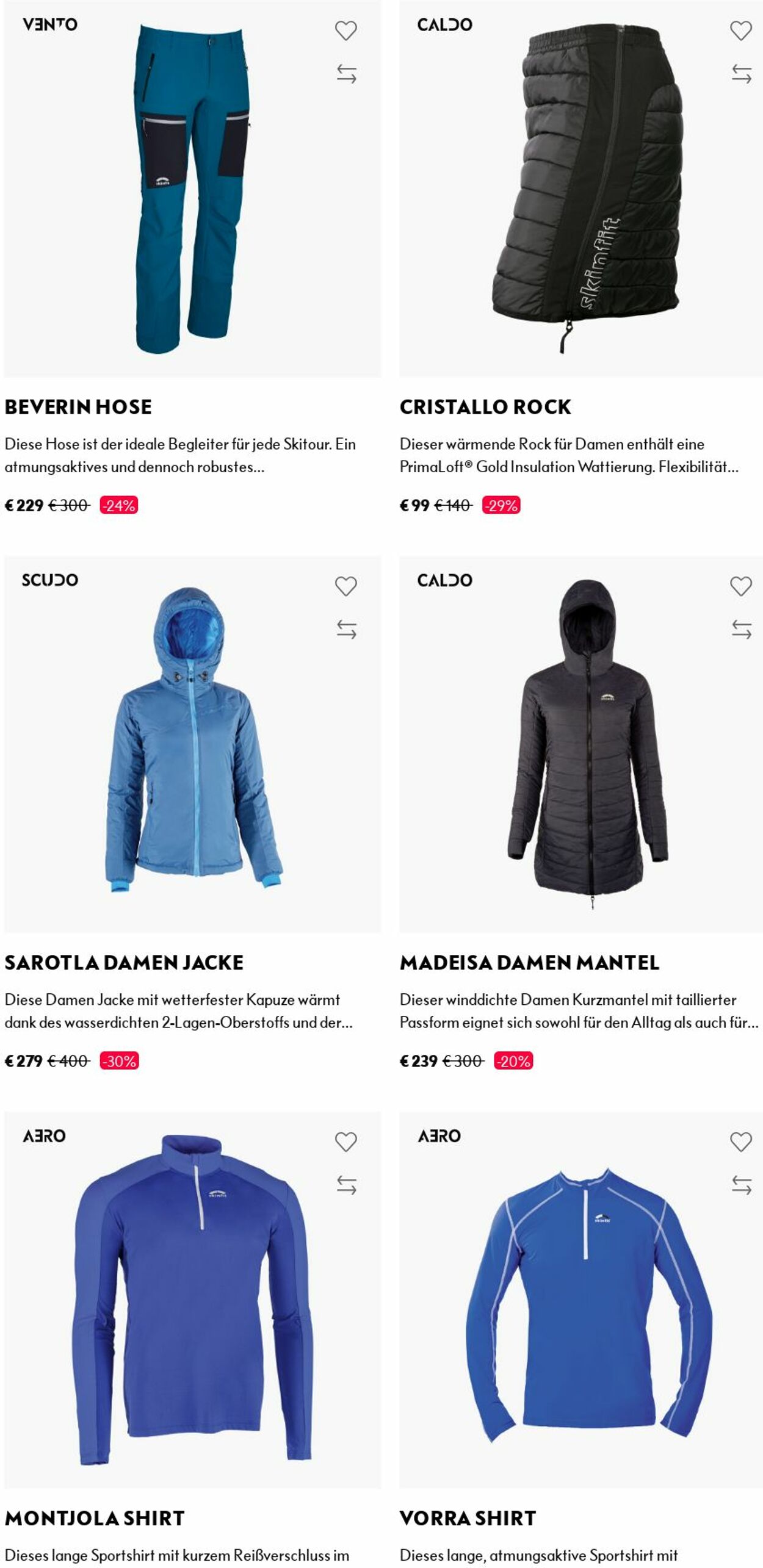
Task: Compare the Montjola Shirt via arrows icon
Action: point(346,1185)
